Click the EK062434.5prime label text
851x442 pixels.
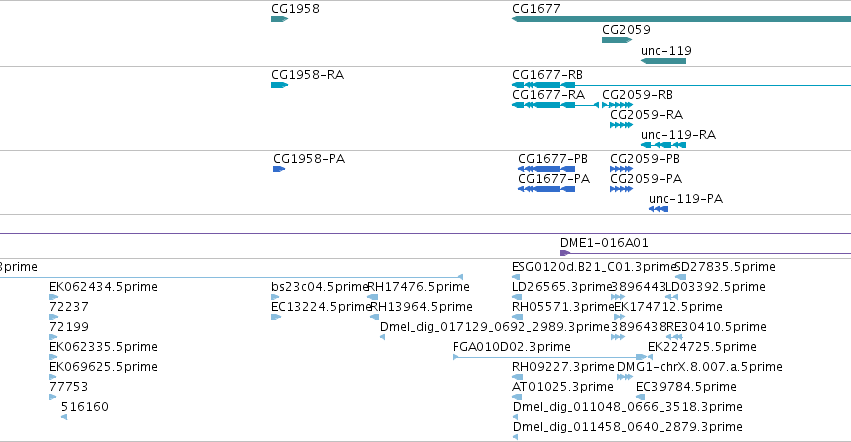point(103,287)
